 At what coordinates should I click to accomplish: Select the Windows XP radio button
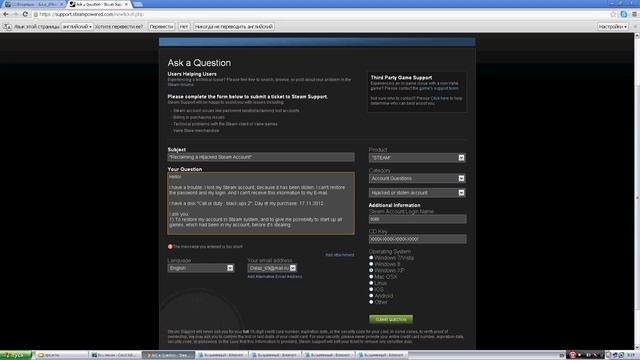point(371,270)
